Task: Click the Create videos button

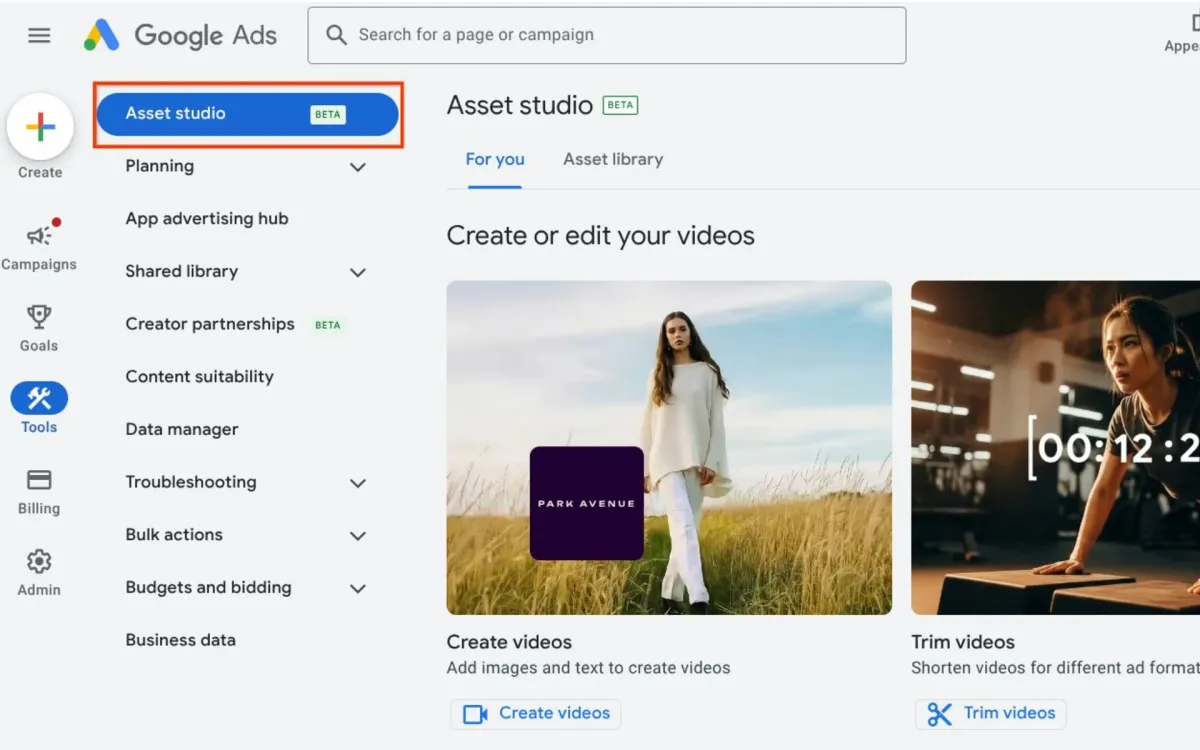Action: (x=535, y=713)
